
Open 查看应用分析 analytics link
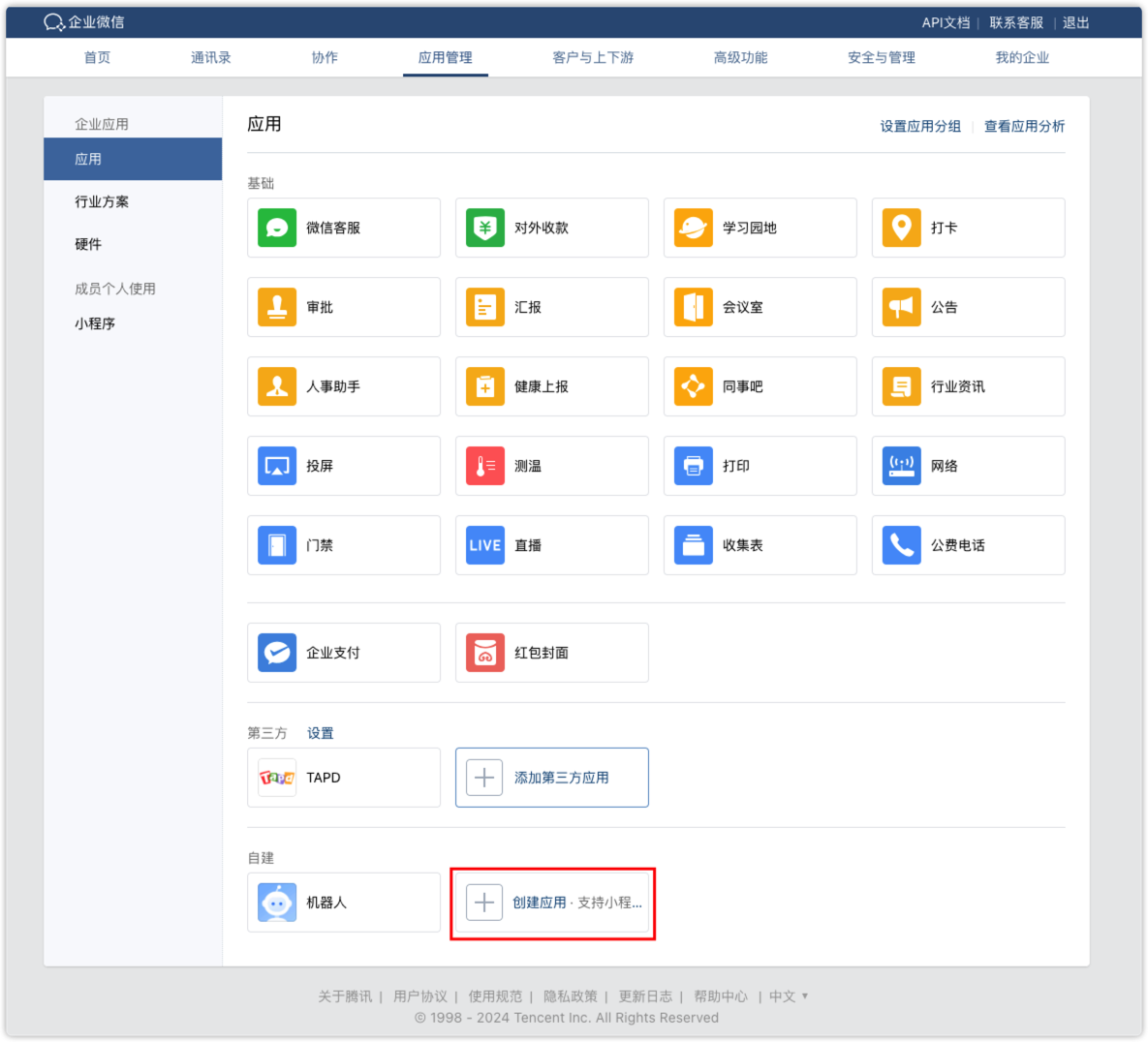[x=1023, y=126]
